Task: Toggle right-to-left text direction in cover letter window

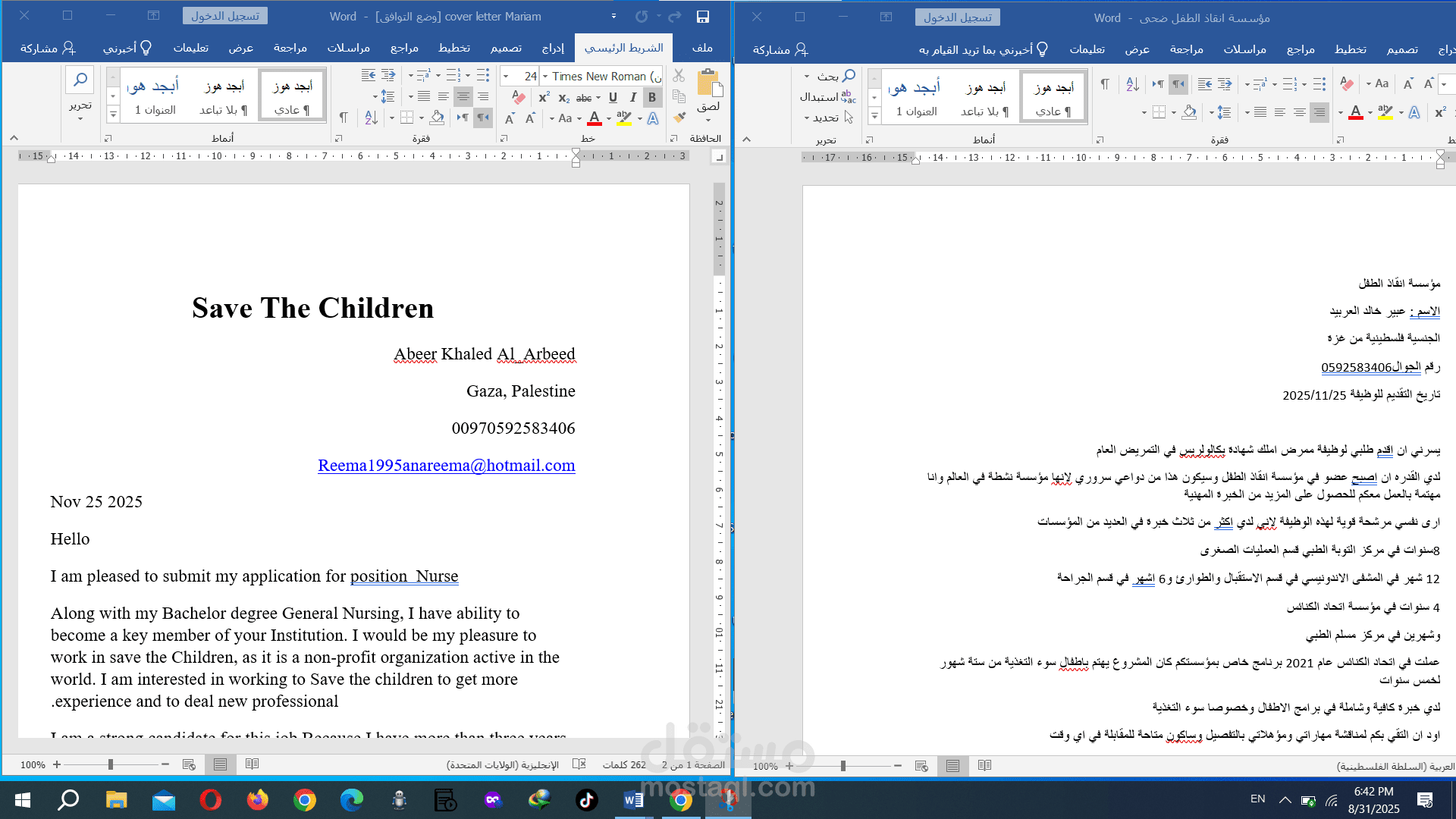Action: 483,118
